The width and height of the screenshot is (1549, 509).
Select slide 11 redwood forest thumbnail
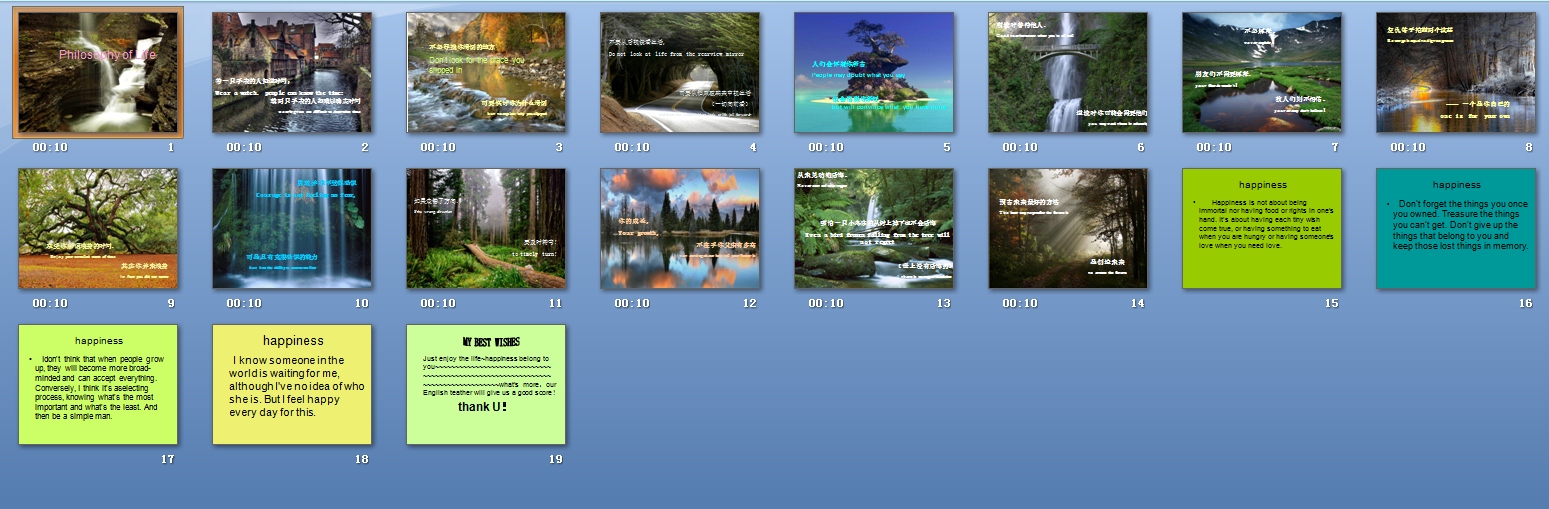point(486,228)
